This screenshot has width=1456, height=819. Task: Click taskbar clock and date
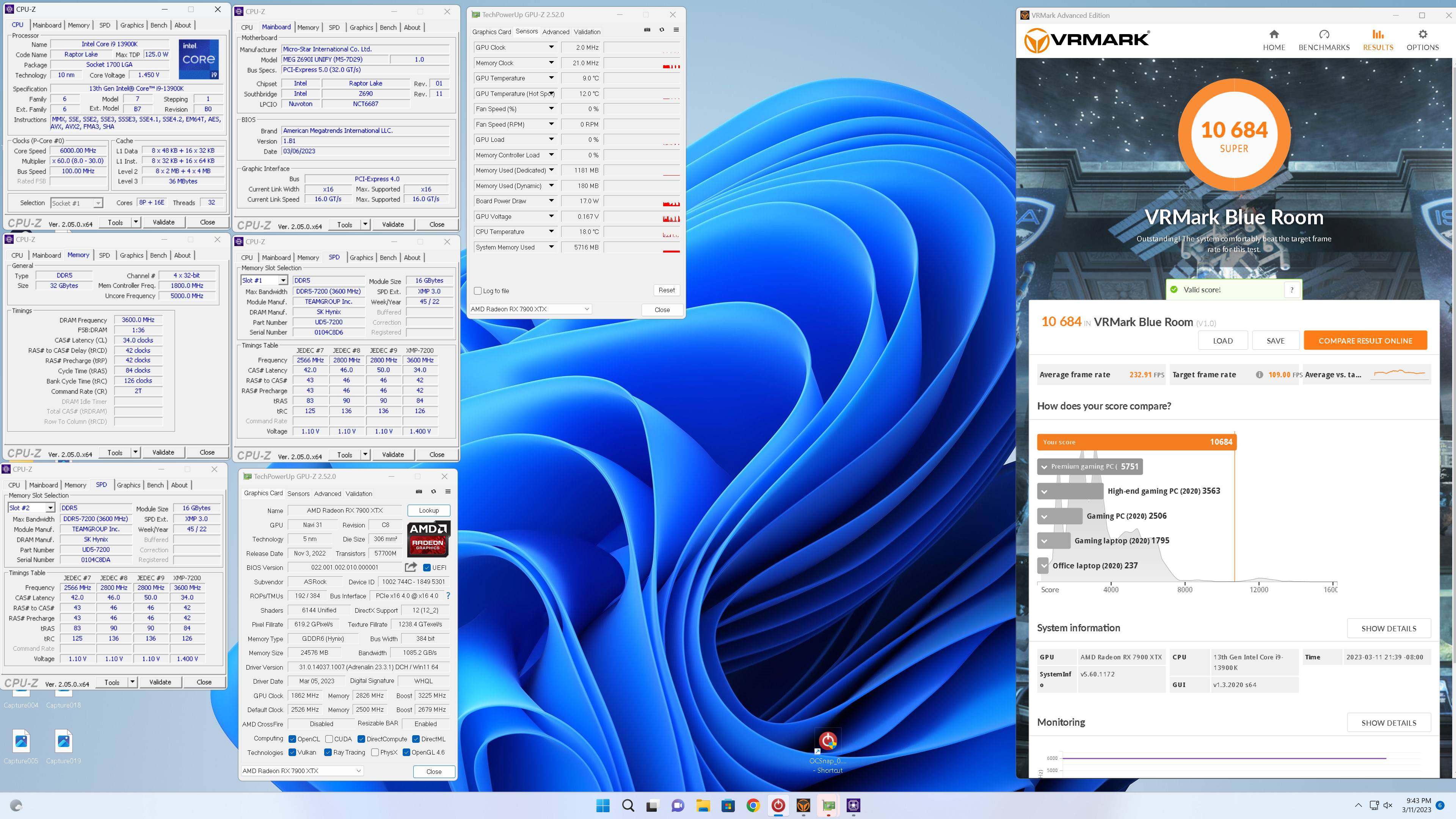click(x=1416, y=805)
